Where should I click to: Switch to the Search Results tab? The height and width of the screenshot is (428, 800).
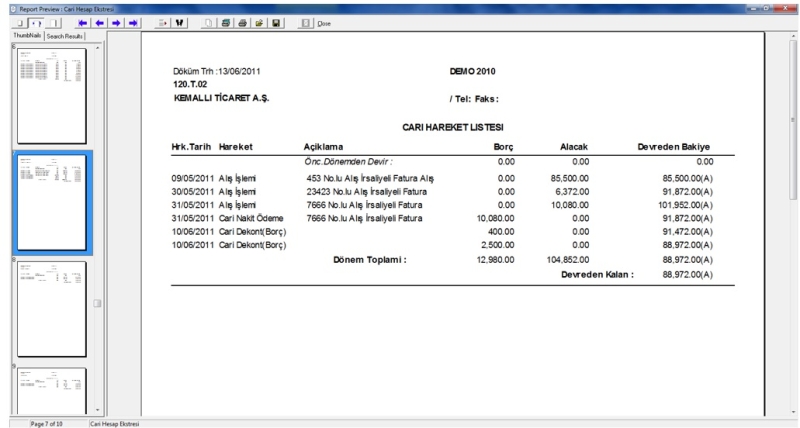(x=63, y=35)
